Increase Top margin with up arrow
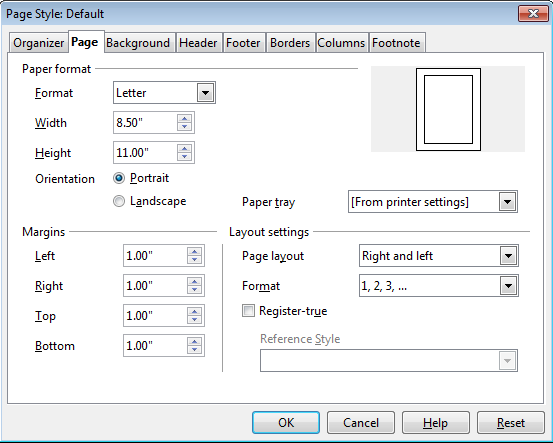The height and width of the screenshot is (443, 553). point(194,311)
